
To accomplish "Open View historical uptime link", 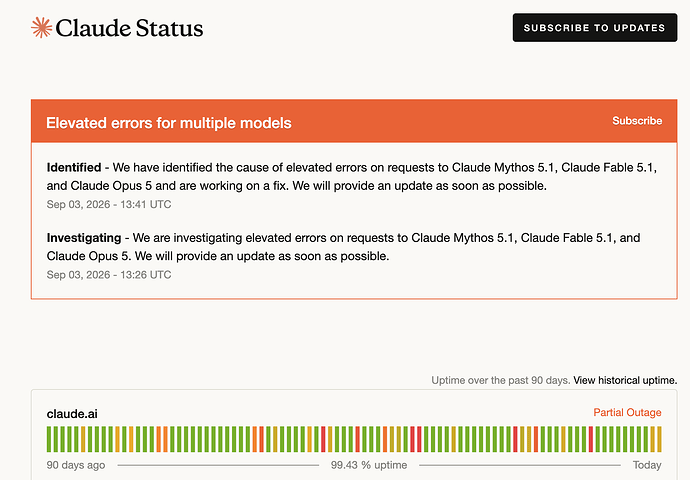I will [x=625, y=380].
